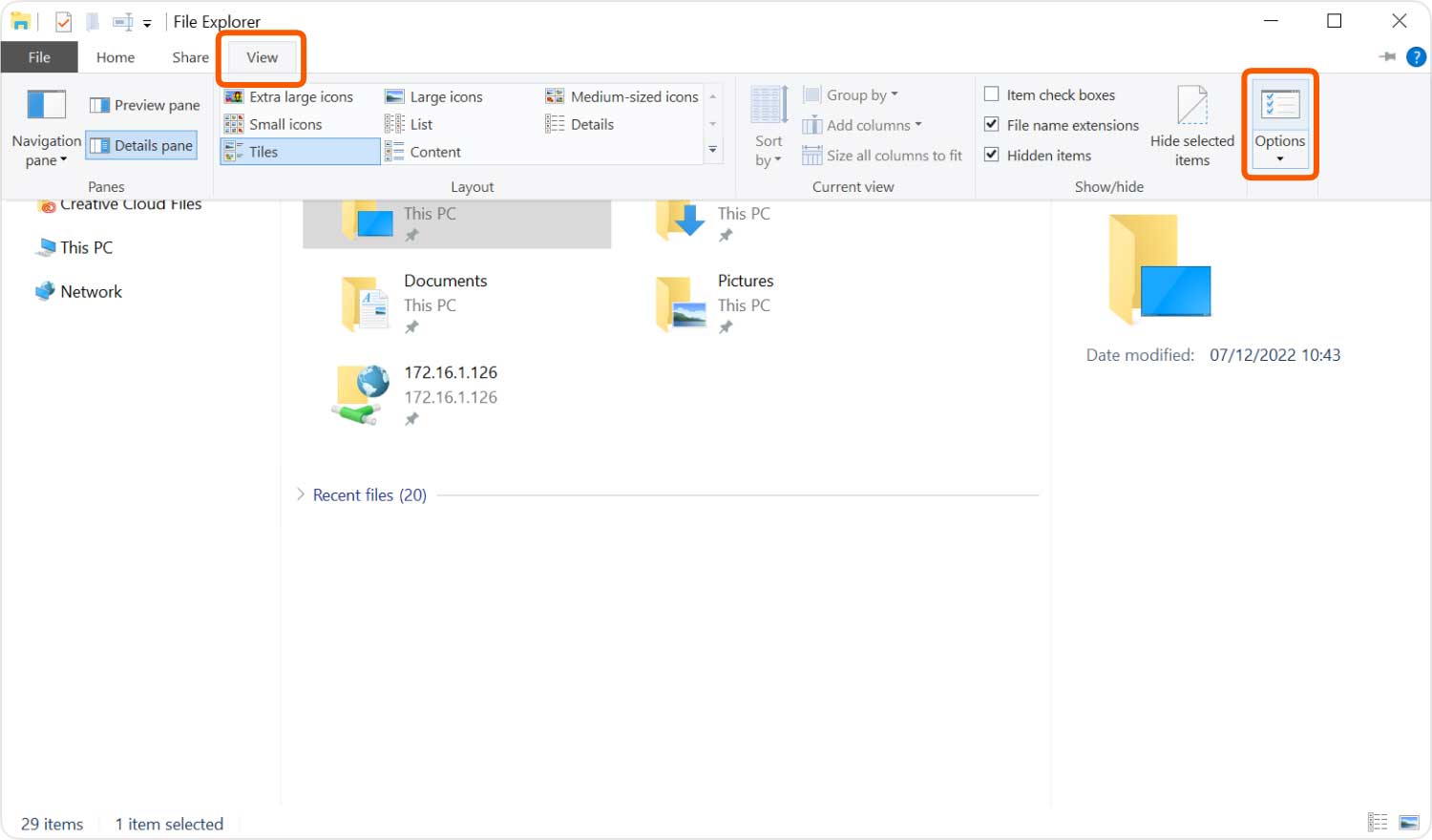1432x840 pixels.
Task: Open the File menu tab
Action: (39, 57)
